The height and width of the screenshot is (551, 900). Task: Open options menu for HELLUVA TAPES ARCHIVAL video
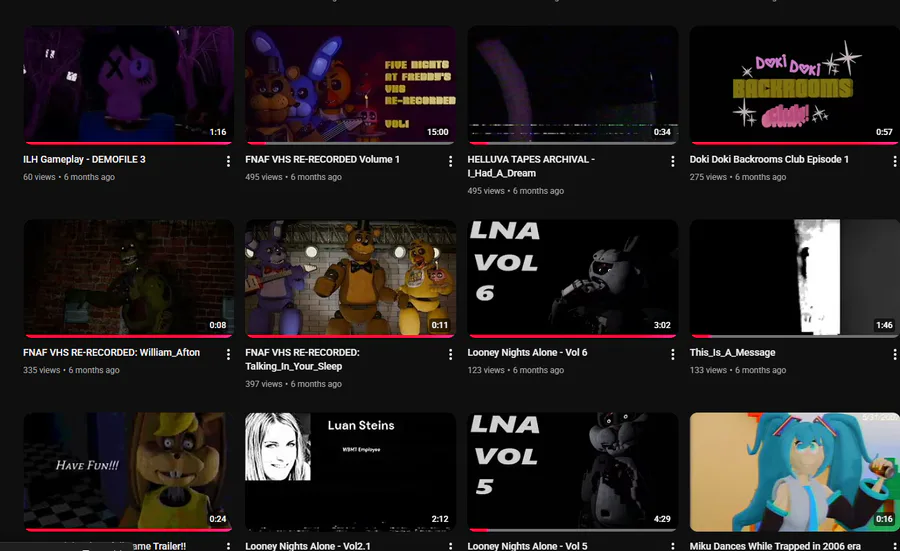point(672,161)
